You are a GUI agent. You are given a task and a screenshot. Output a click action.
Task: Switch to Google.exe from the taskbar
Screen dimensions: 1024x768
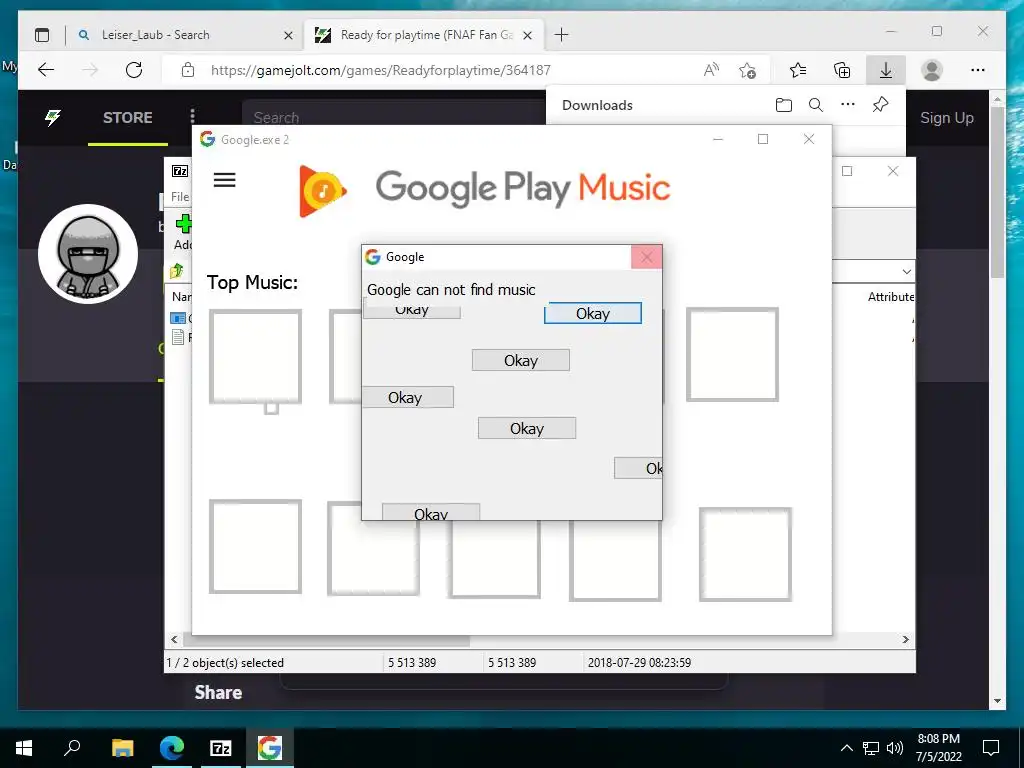pos(269,748)
